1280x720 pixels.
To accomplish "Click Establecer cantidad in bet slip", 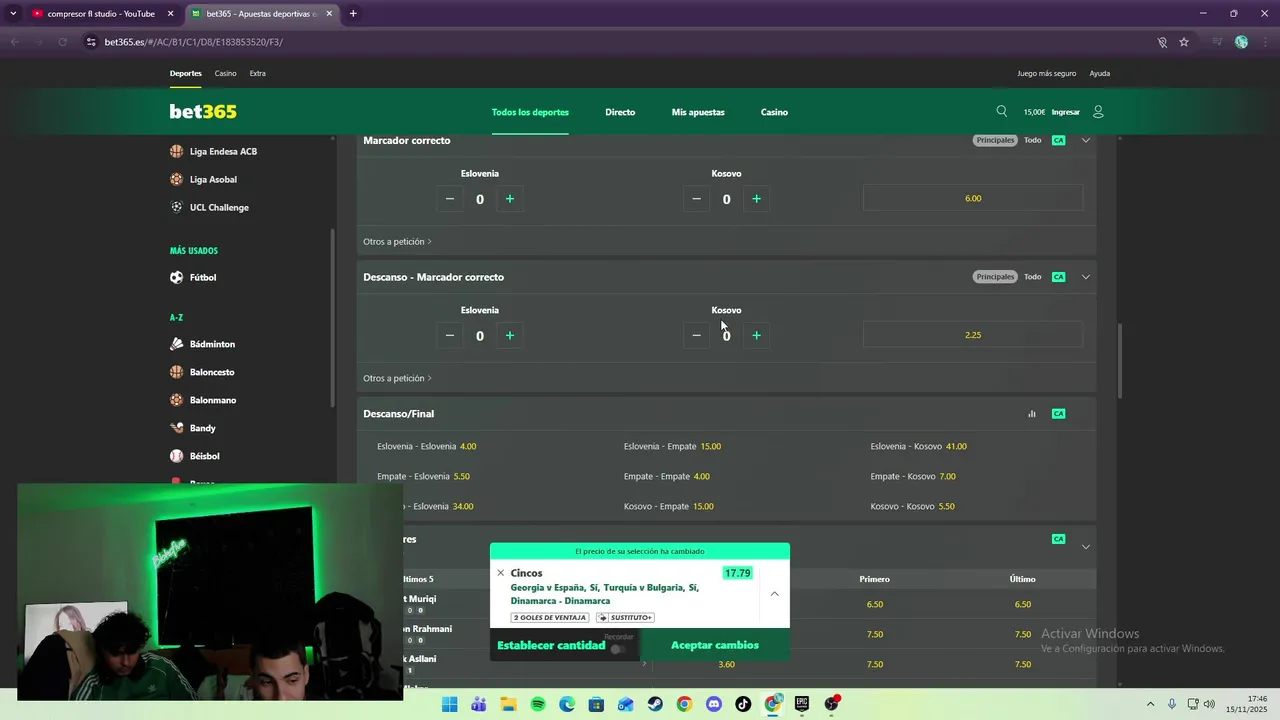I will pyautogui.click(x=551, y=646).
